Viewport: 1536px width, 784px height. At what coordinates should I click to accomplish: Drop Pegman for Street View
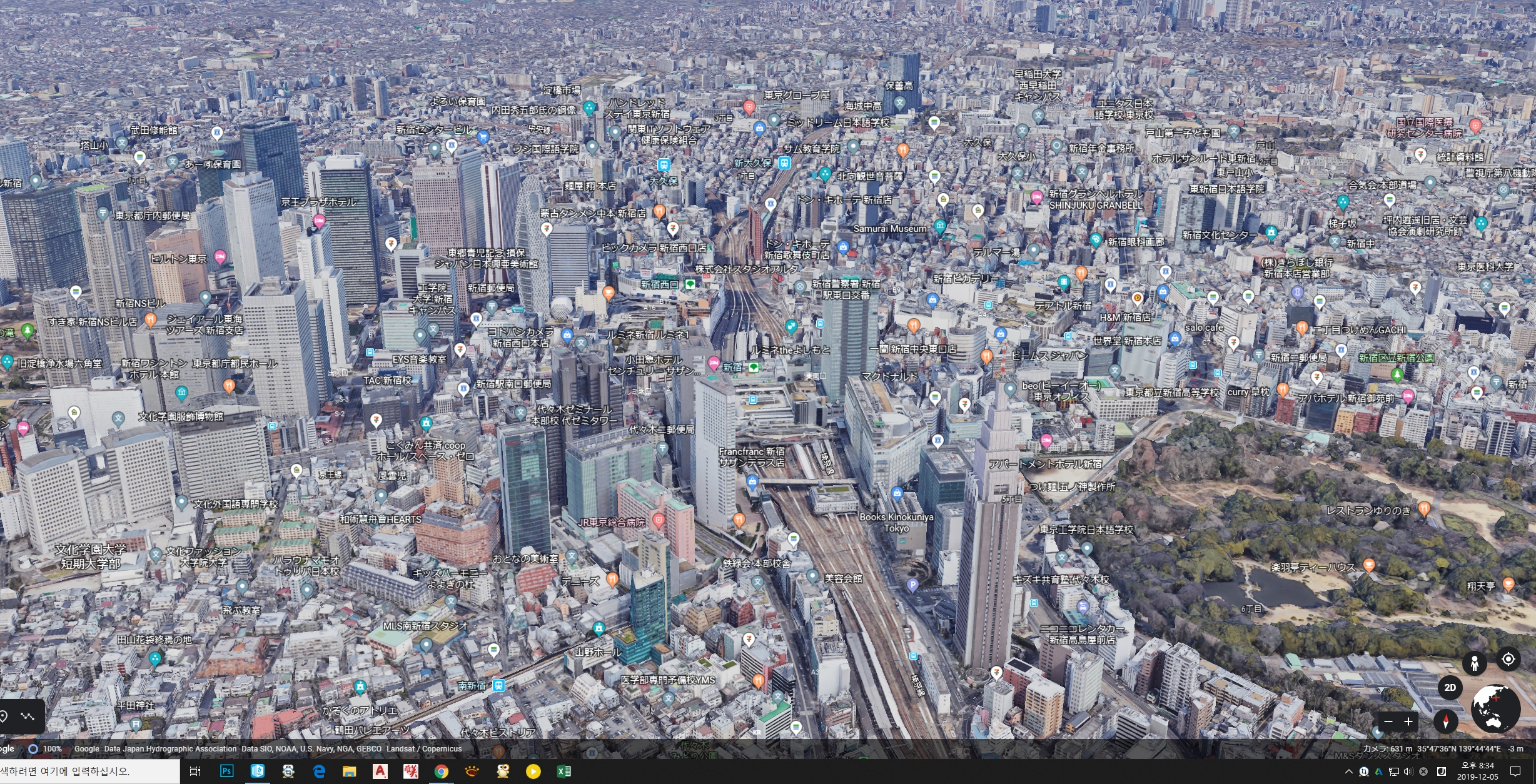(1474, 663)
